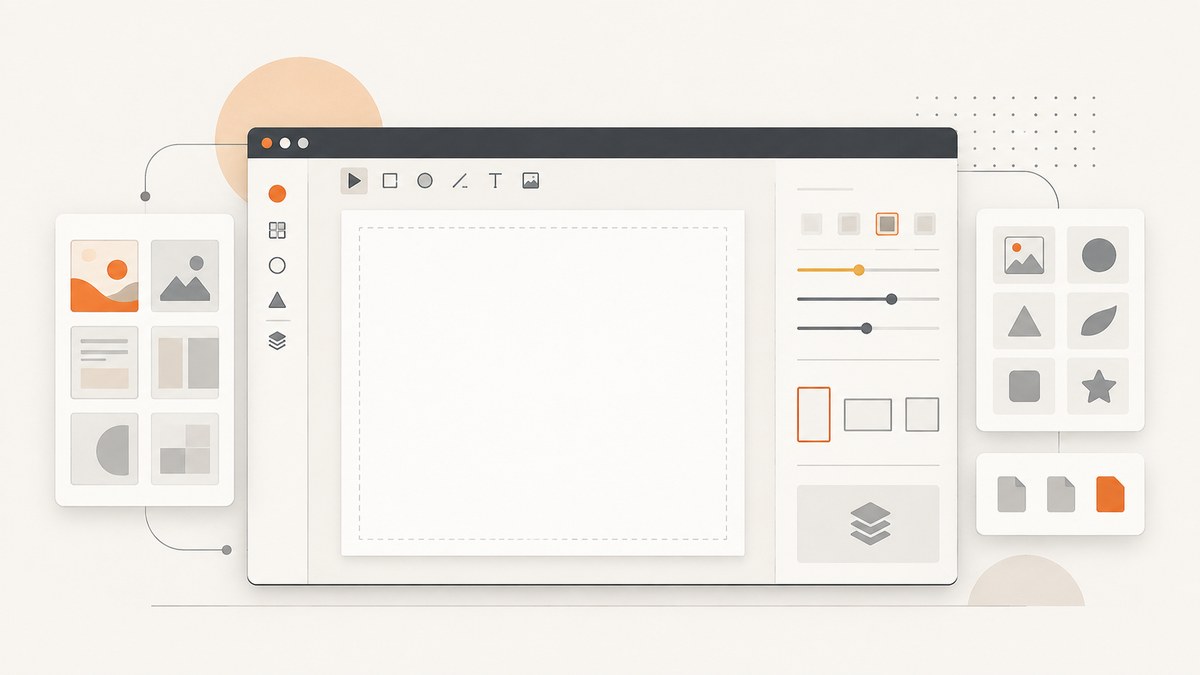Open the grid layout icon in the sidebar
1200x675 pixels.
tap(277, 230)
